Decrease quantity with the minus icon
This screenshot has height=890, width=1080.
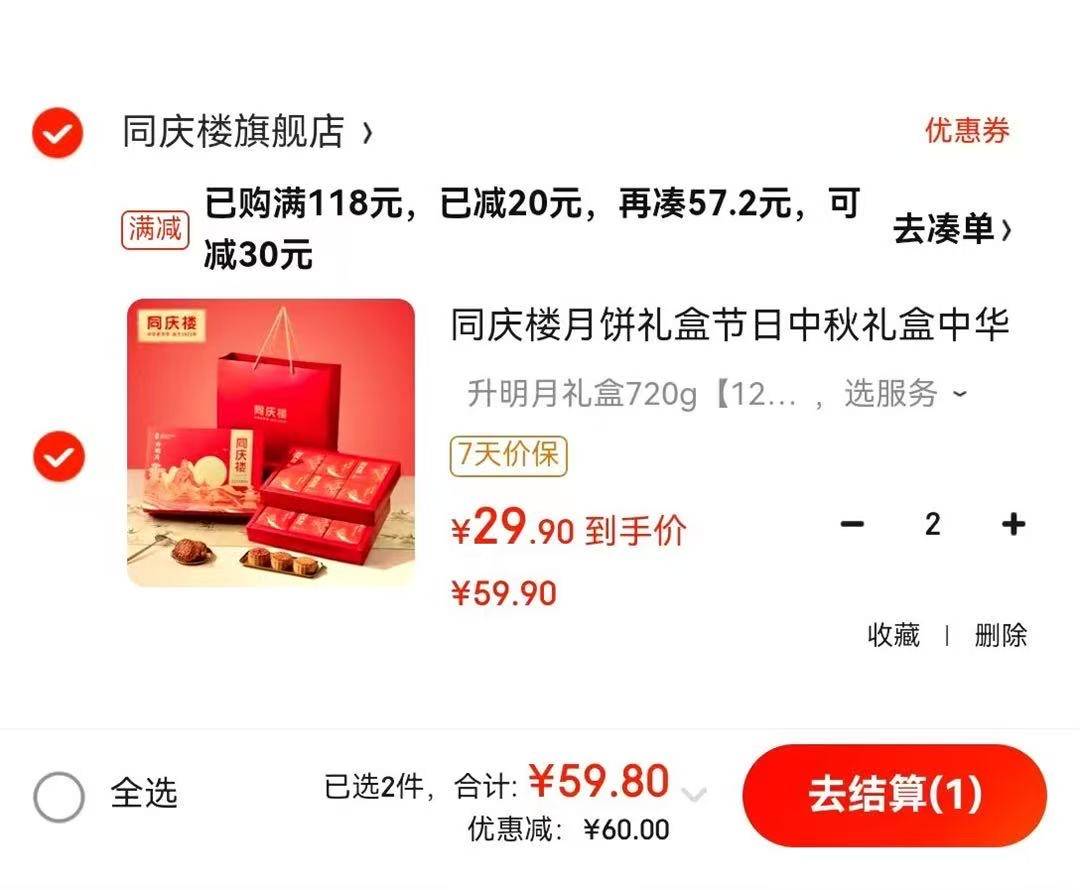[x=852, y=525]
